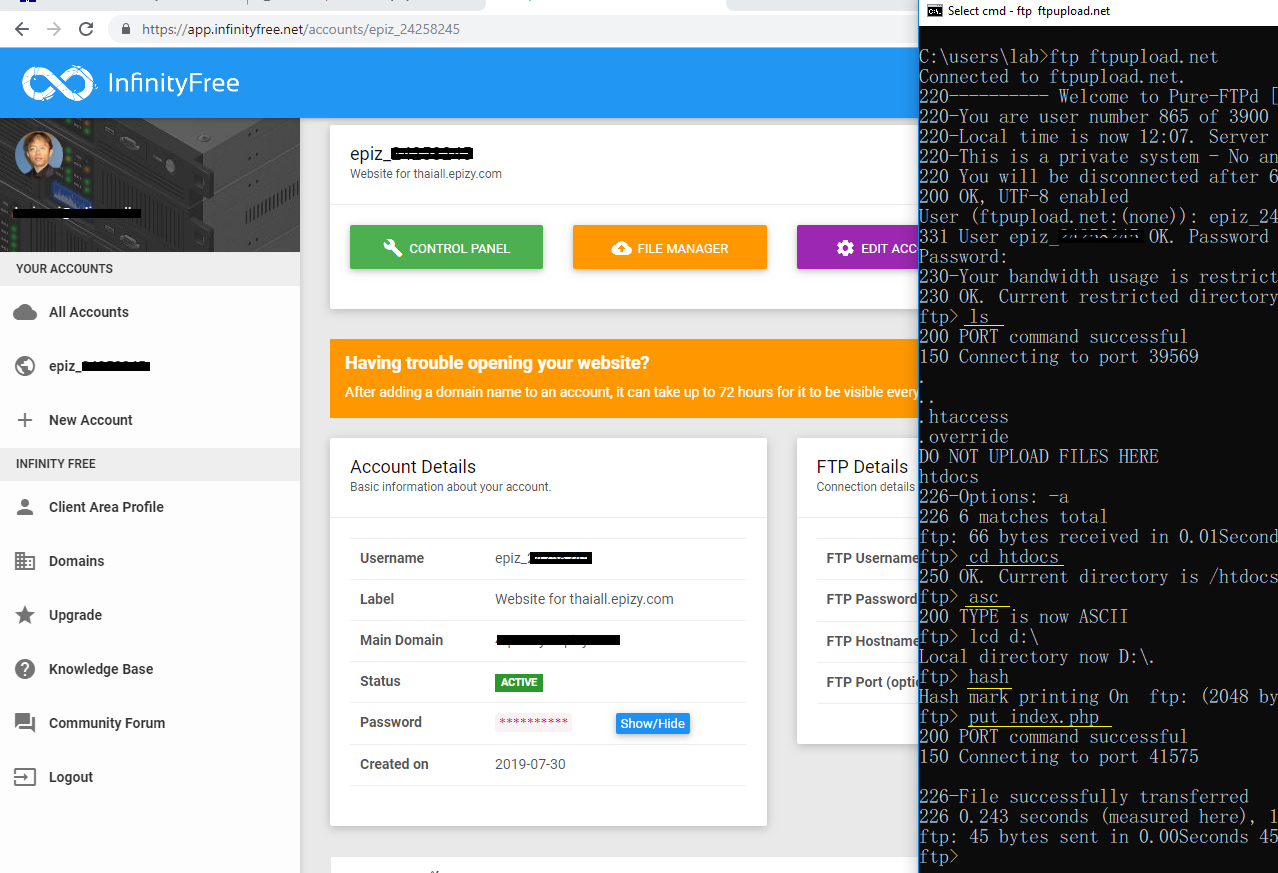Screen dimensions: 1278x873
Task: Click the user profile avatar photo
Action: click(x=39, y=155)
